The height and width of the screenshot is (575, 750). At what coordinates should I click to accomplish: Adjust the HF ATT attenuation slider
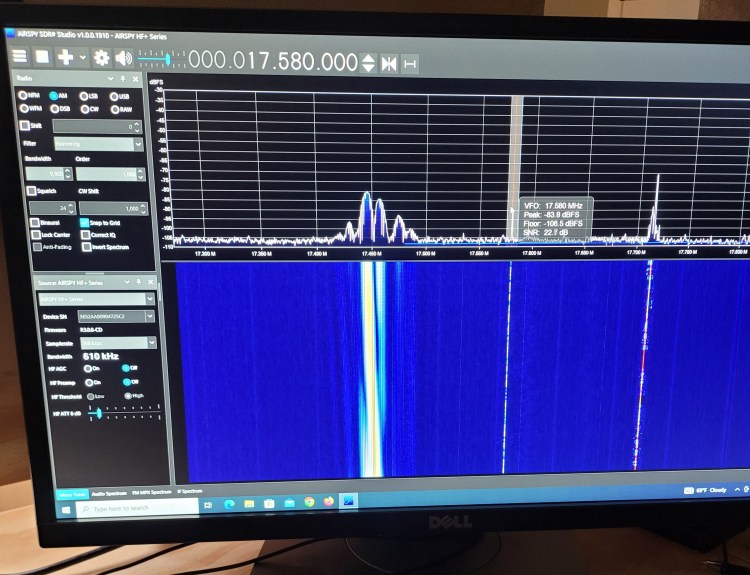(x=98, y=413)
